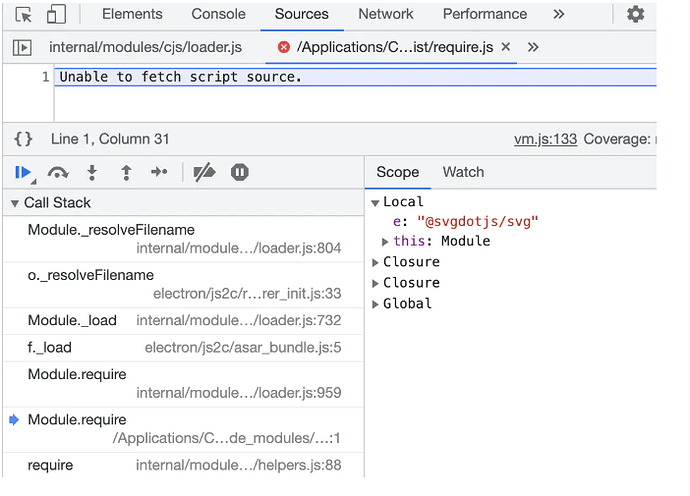
Task: Toggle the device toolbar icon
Action: [x=56, y=14]
